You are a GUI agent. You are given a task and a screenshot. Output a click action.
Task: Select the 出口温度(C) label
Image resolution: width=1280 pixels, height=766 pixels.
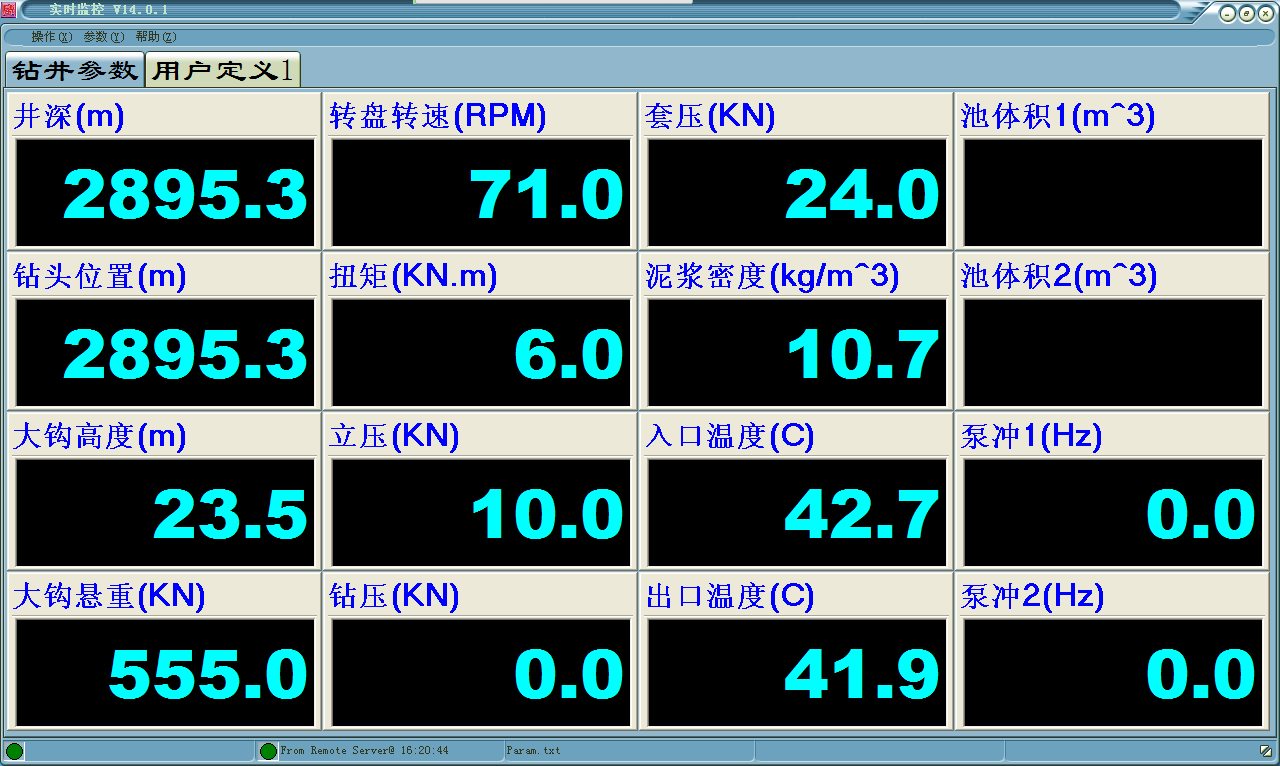(730, 597)
